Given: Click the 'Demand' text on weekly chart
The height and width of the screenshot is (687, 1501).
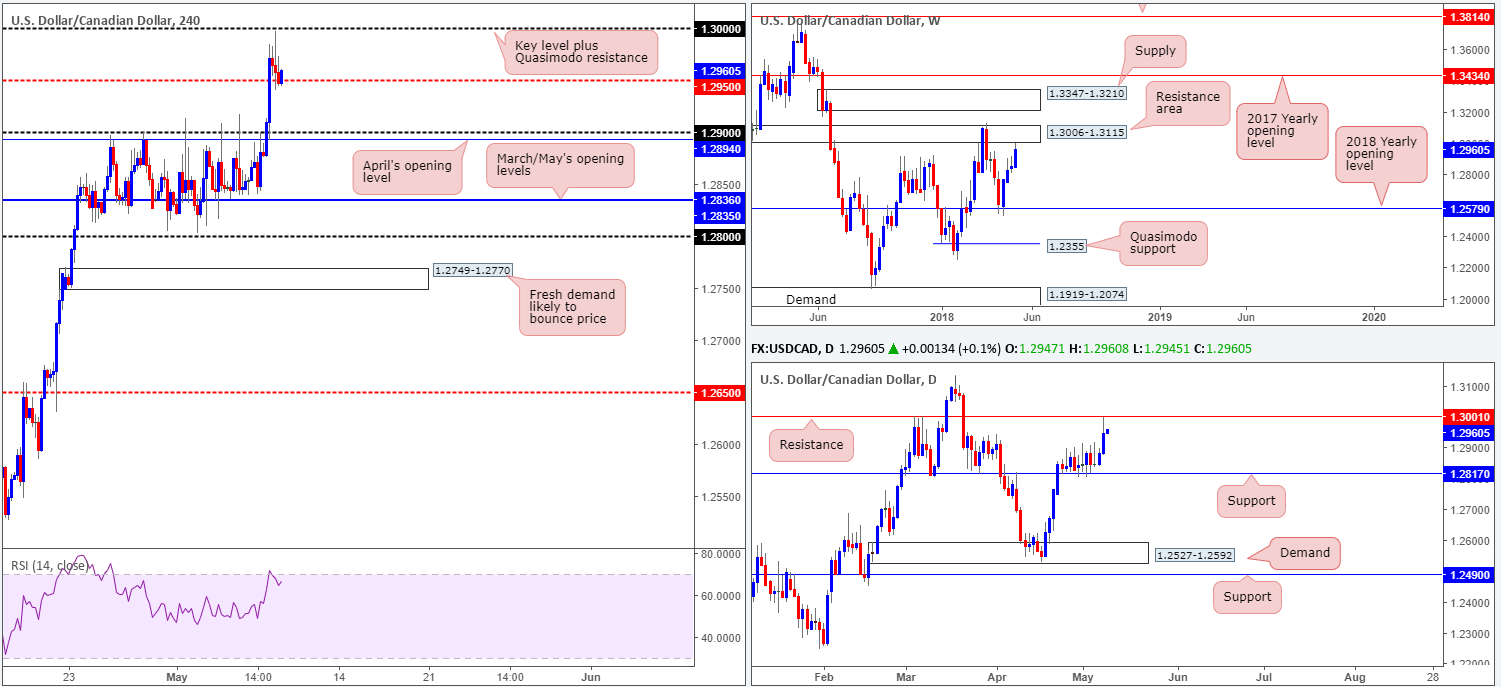Looking at the screenshot, I should (811, 299).
